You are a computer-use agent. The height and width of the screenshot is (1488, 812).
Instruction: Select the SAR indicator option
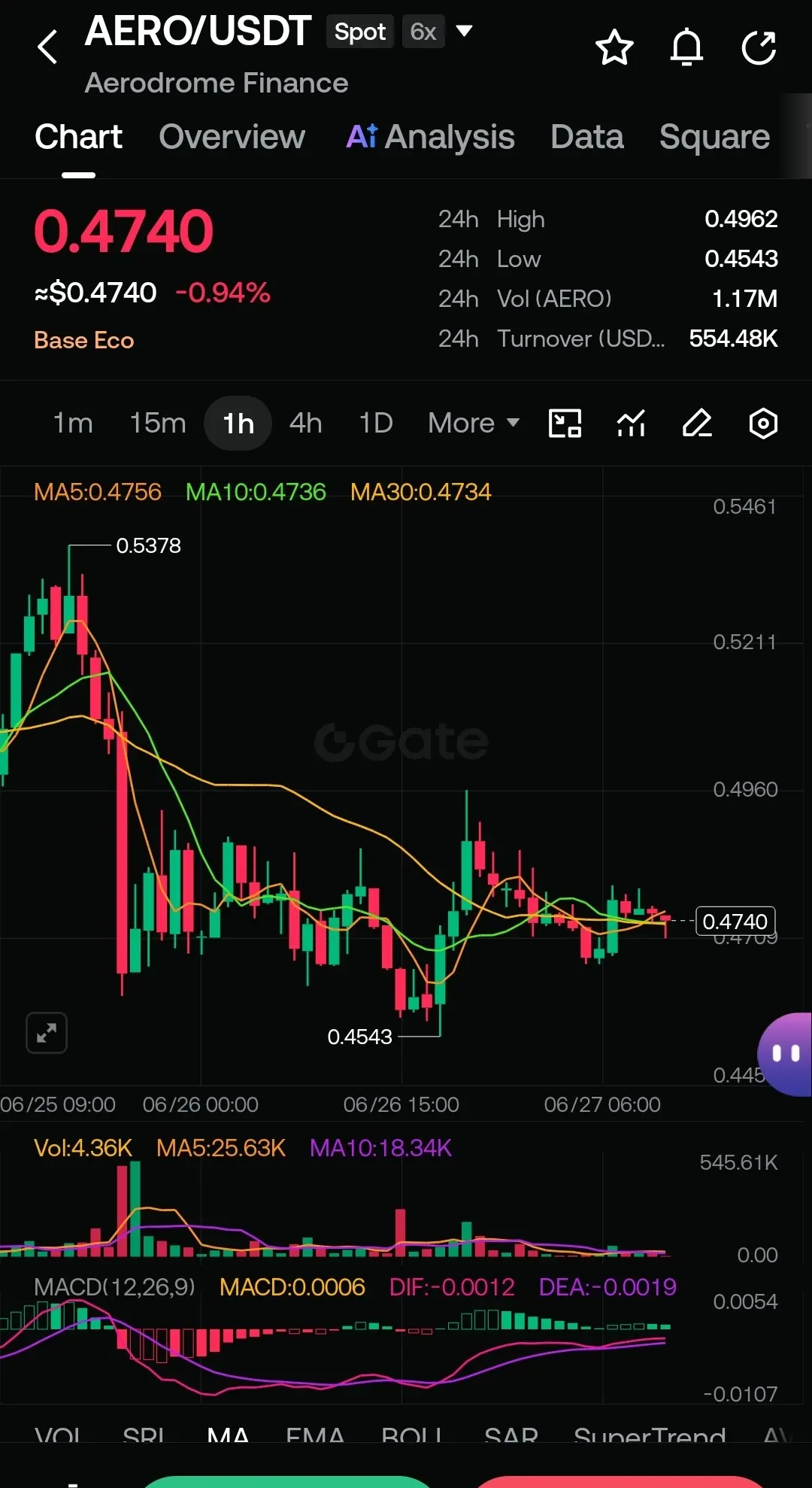[511, 1435]
